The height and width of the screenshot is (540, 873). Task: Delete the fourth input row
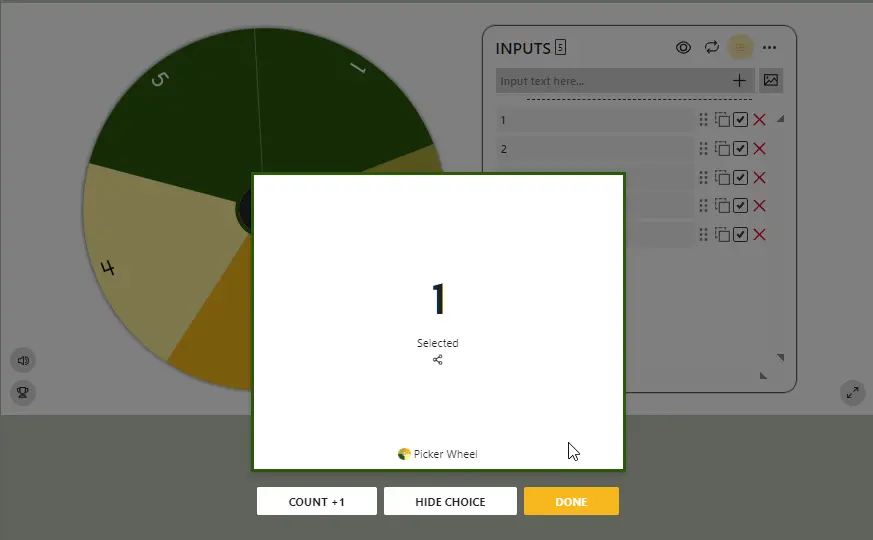click(759, 206)
